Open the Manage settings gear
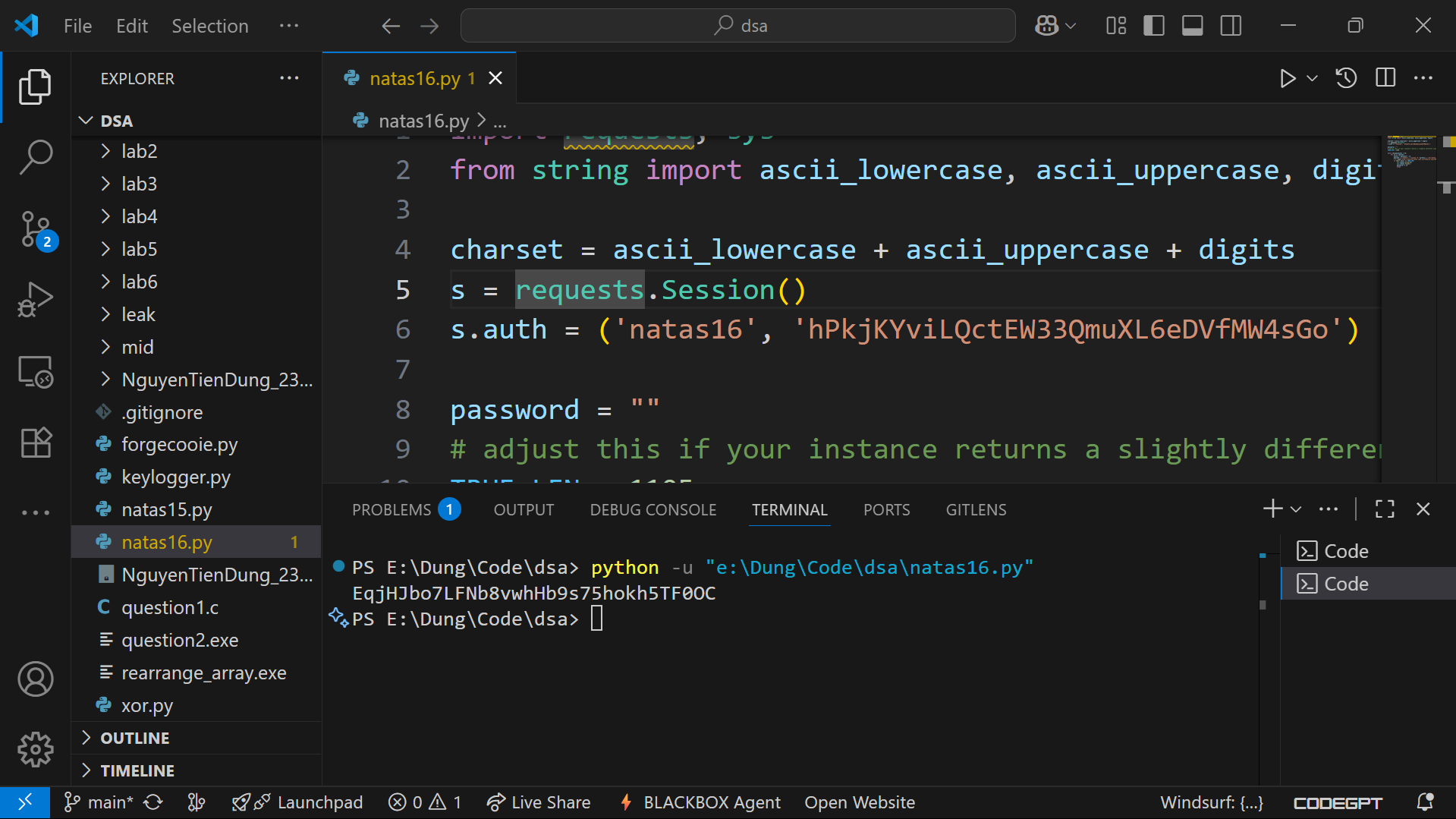The image size is (1456, 819). (x=36, y=749)
